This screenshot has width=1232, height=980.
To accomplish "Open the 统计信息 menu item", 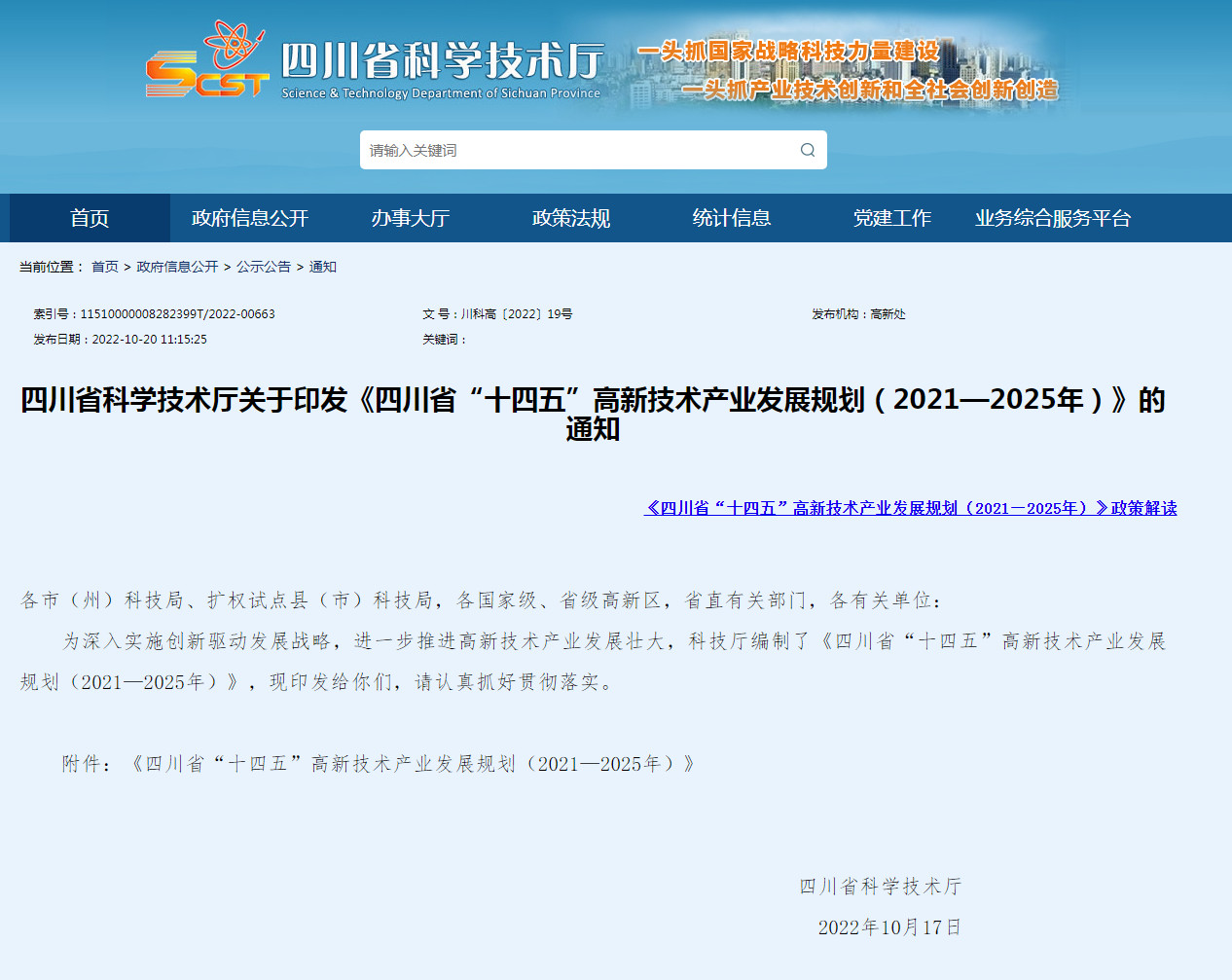I will tap(732, 218).
